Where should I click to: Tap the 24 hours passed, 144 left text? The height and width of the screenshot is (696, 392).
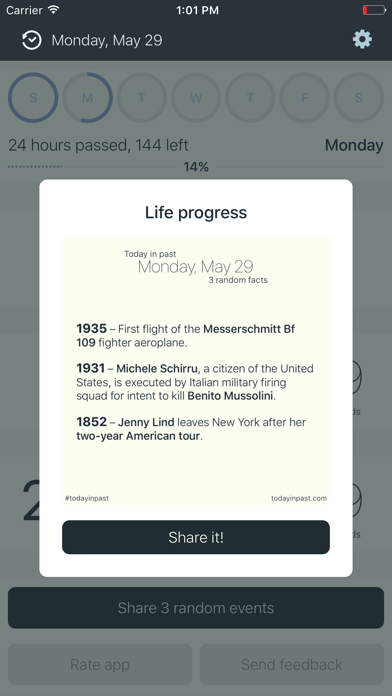click(x=98, y=145)
